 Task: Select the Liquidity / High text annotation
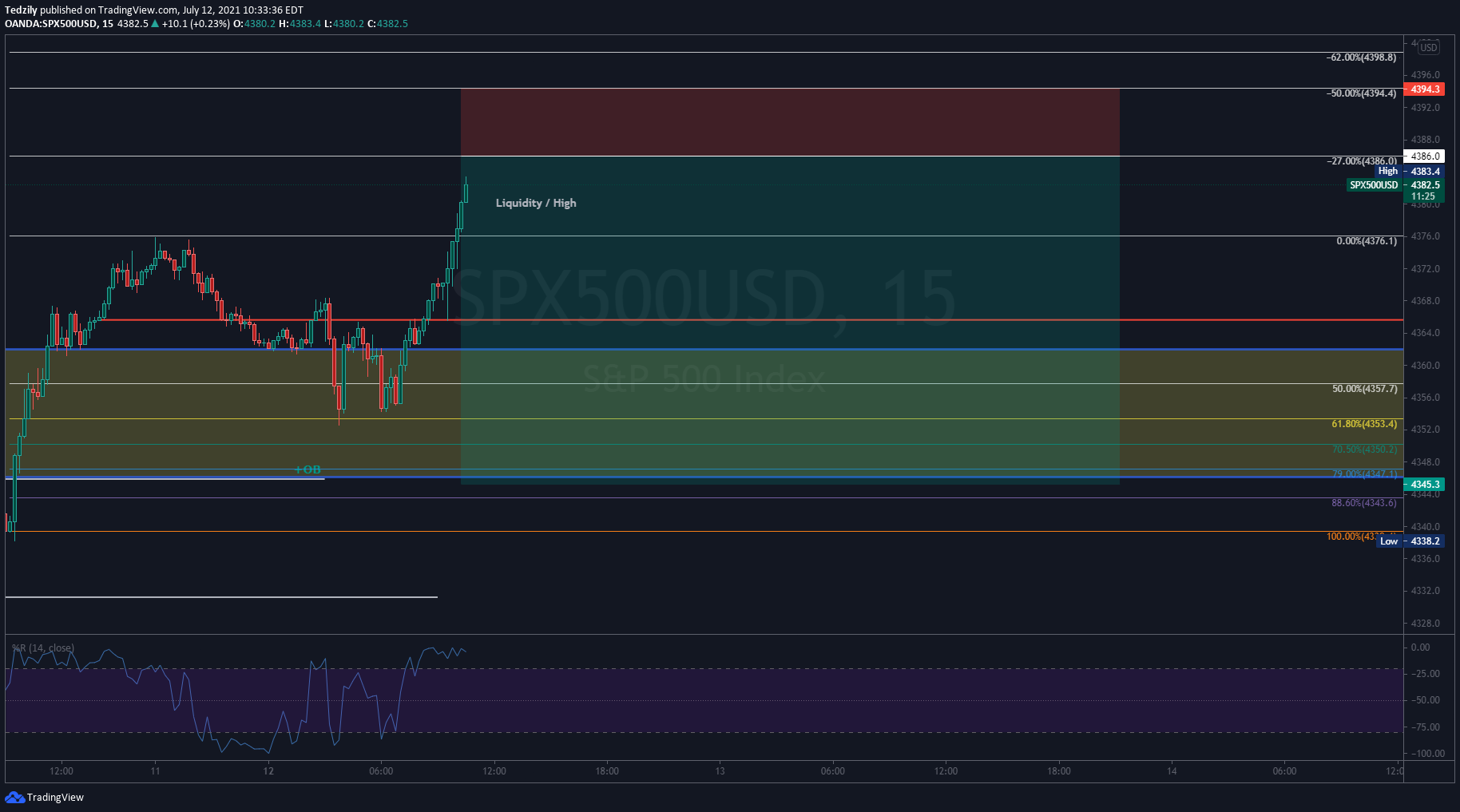(536, 203)
